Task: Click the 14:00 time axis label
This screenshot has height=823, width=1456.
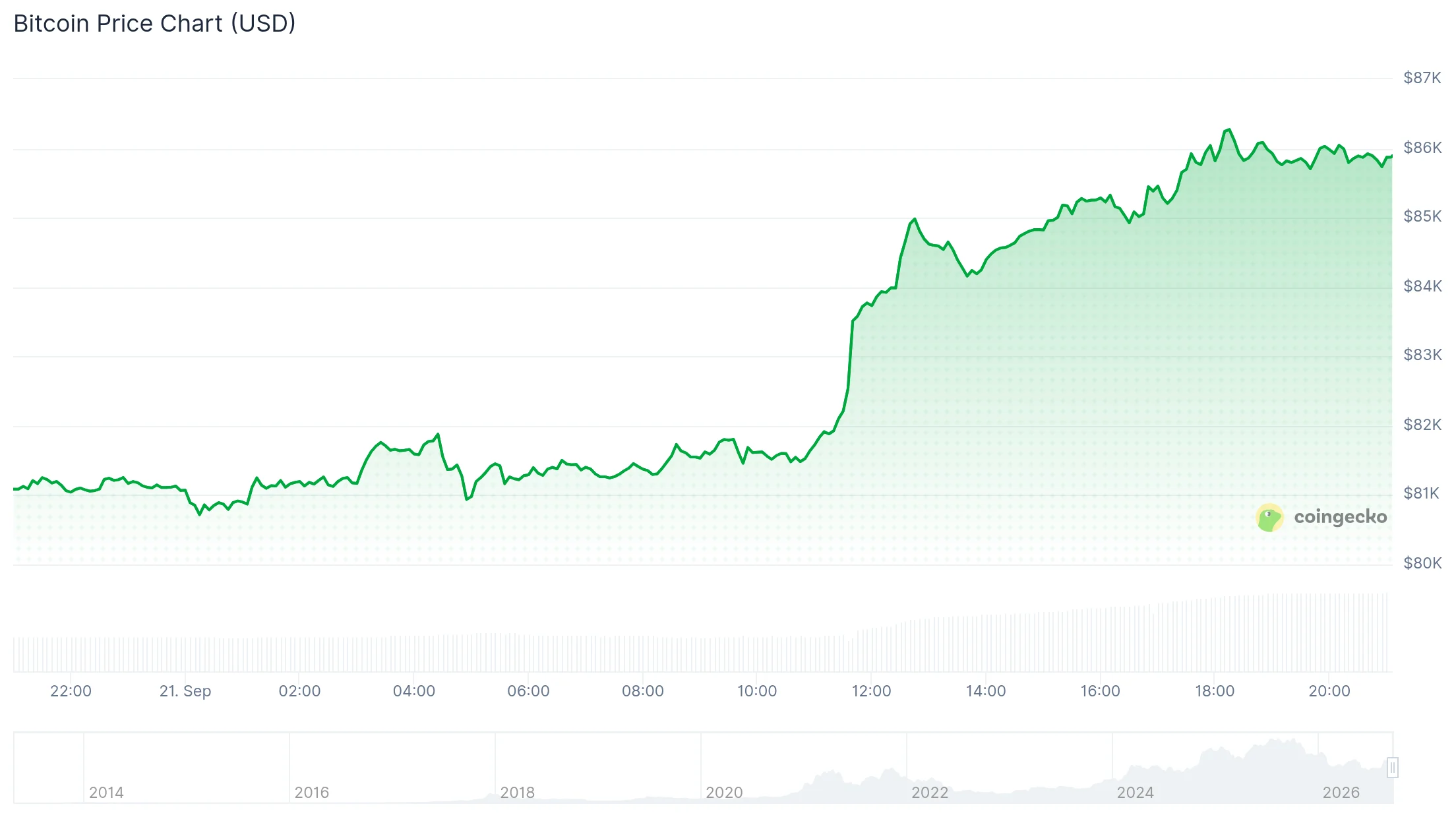Action: tap(986, 691)
